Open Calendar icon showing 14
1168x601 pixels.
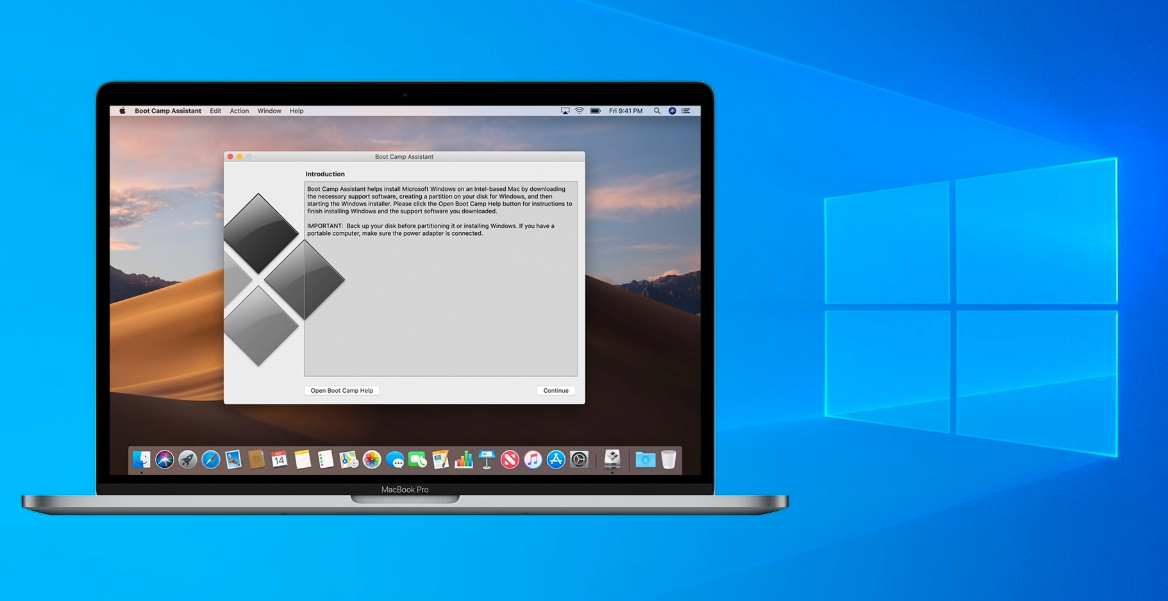click(x=279, y=460)
